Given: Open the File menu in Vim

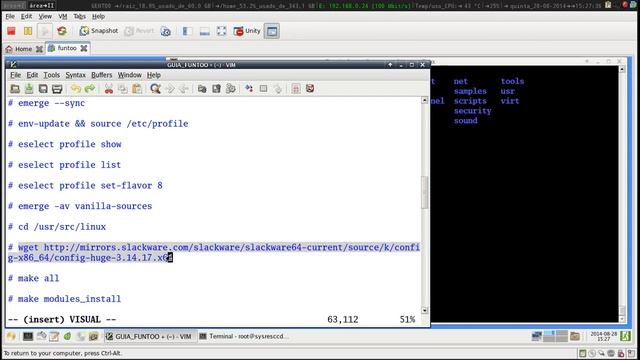Looking at the screenshot, I should click(16, 75).
